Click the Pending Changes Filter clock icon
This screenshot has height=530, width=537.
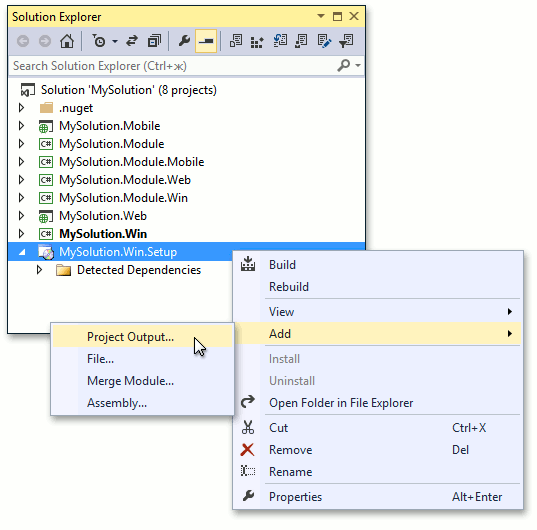coord(99,41)
